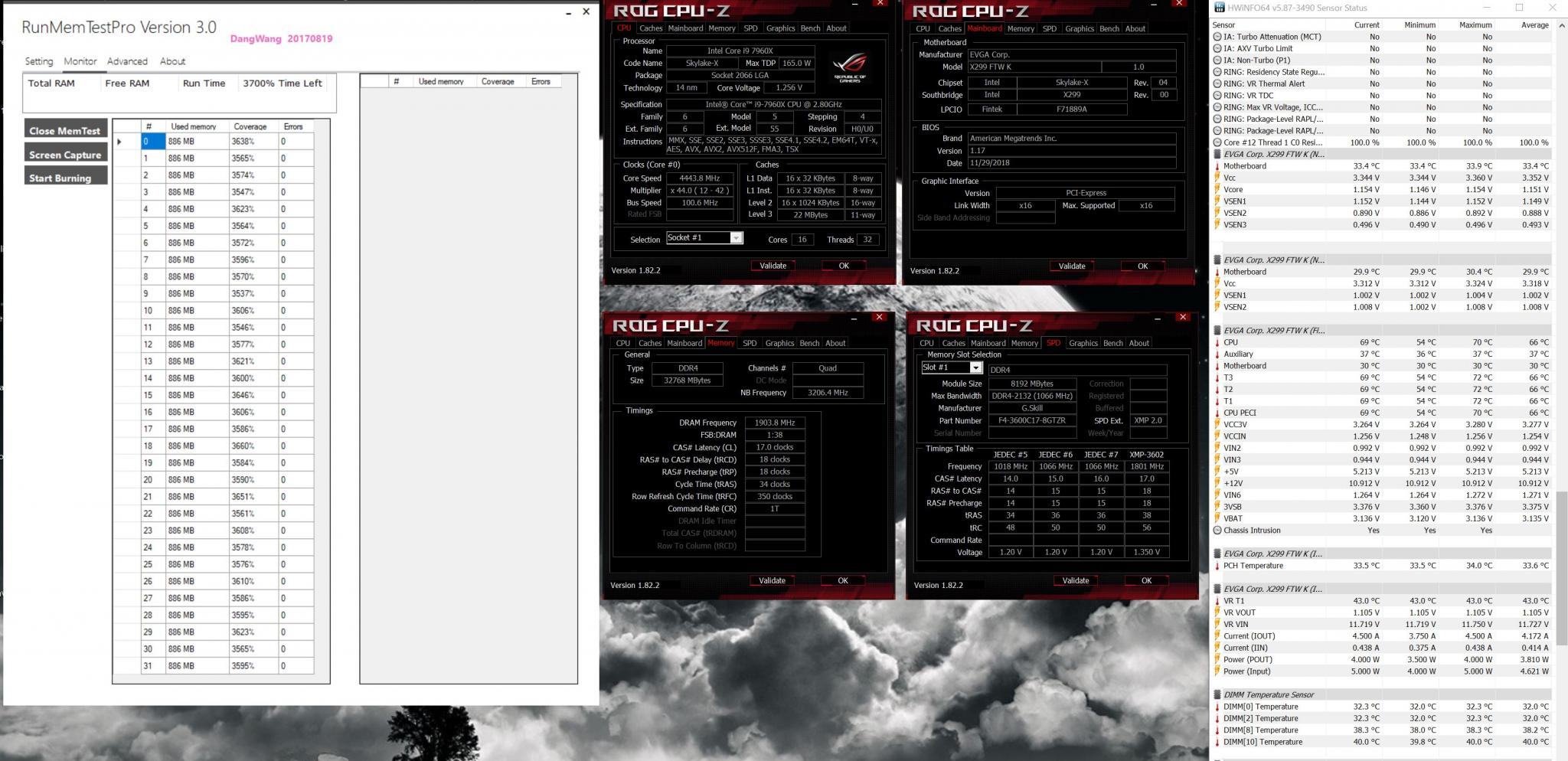The height and width of the screenshot is (761, 1568).
Task: Click the circle icon beside Core #12 Thread 1
Action: 1217,142
